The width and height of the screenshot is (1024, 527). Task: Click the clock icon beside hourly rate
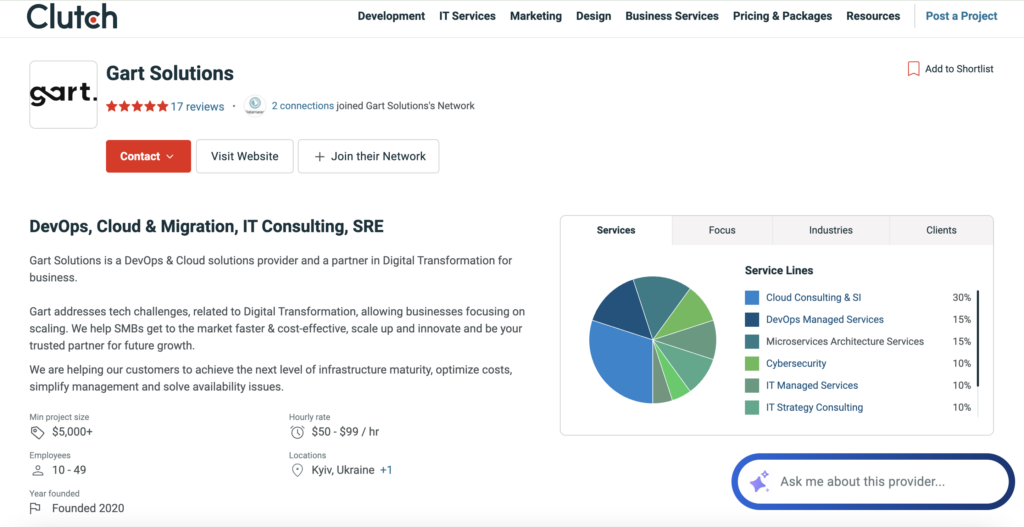pos(297,432)
